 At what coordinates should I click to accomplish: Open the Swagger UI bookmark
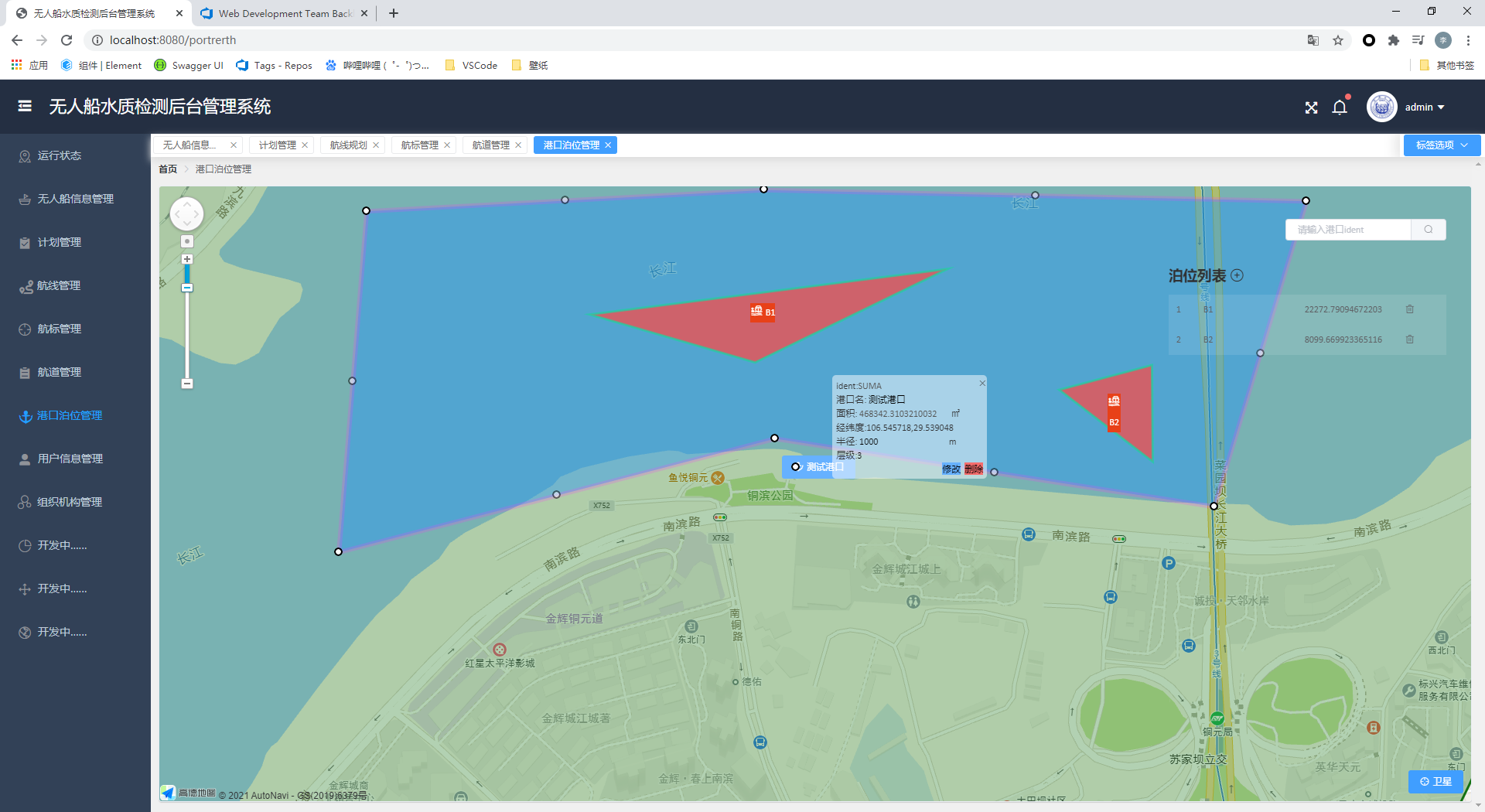[189, 65]
